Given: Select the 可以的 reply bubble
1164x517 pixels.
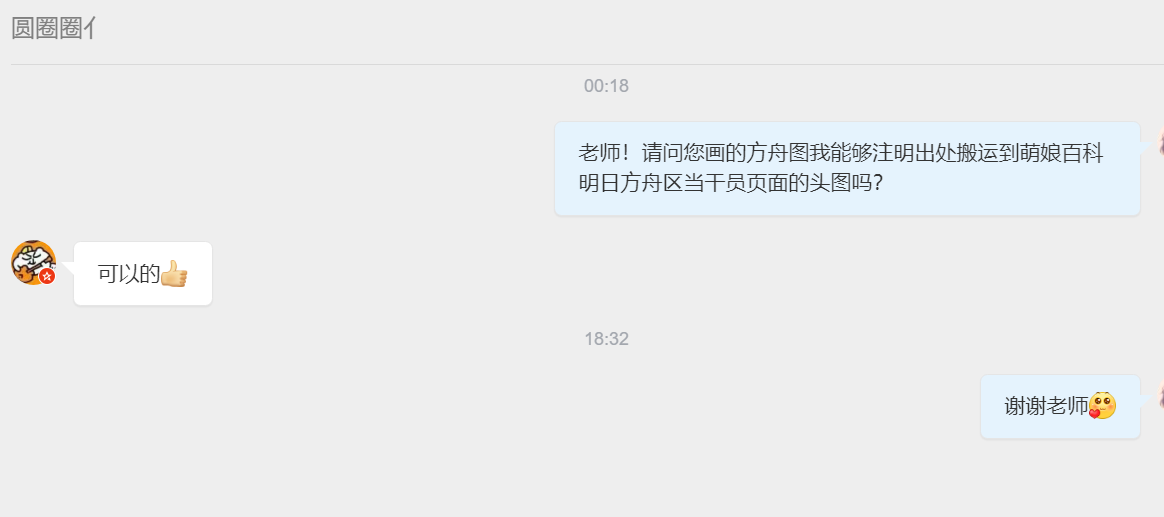Looking at the screenshot, I should [143, 273].
